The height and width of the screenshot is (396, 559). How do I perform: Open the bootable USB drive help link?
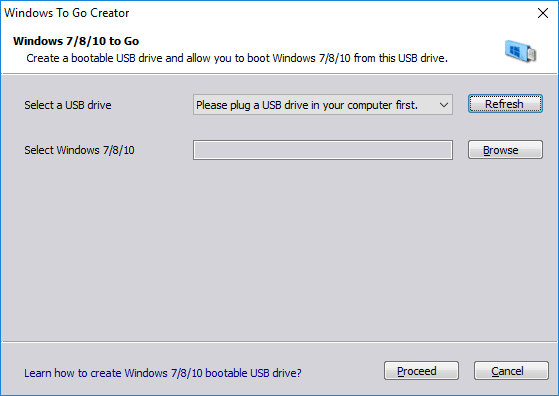(163, 373)
